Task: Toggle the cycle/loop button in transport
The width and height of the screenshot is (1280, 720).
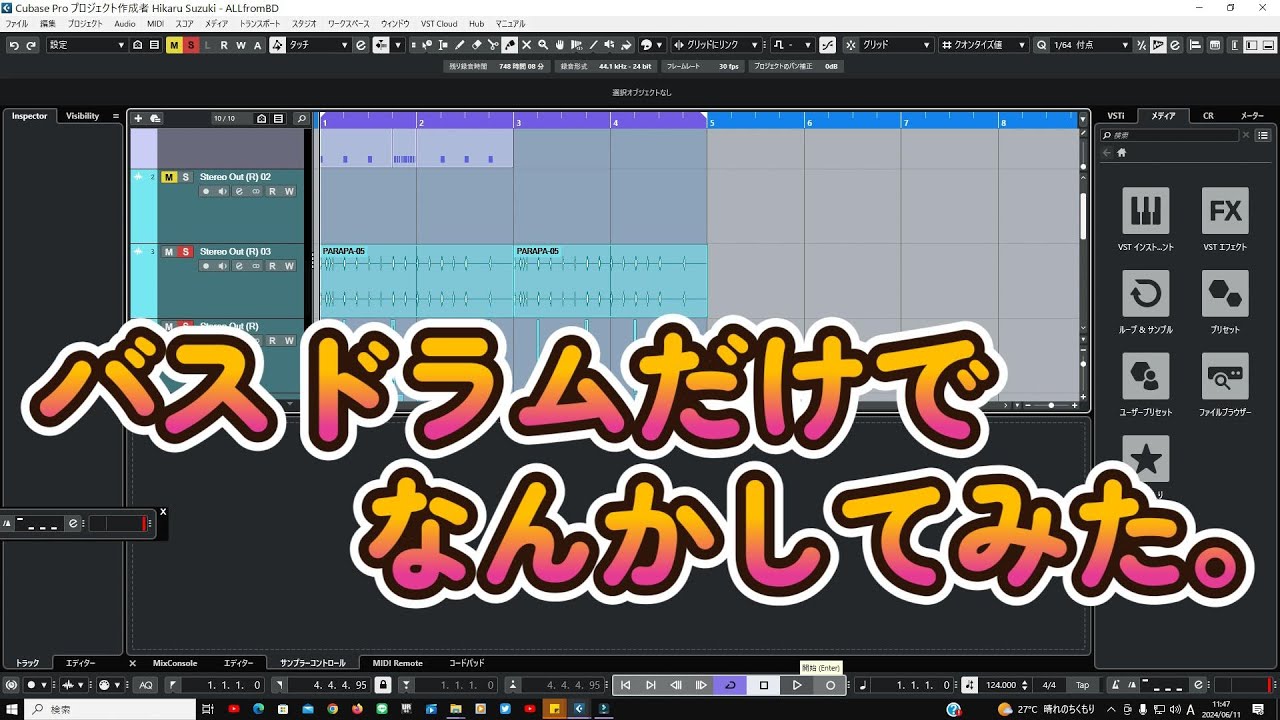Action: [x=730, y=685]
